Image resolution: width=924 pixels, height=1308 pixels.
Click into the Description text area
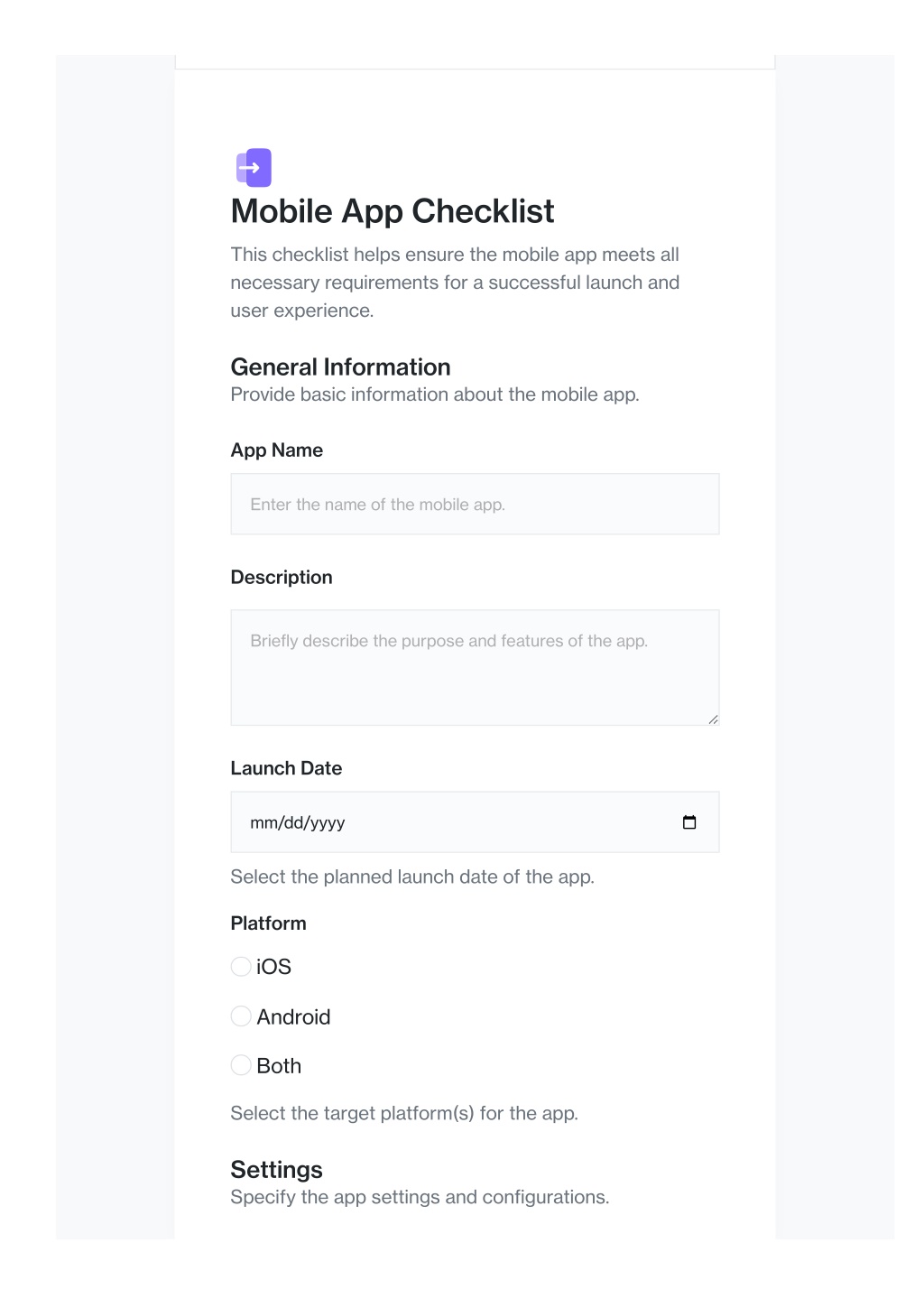tap(475, 668)
